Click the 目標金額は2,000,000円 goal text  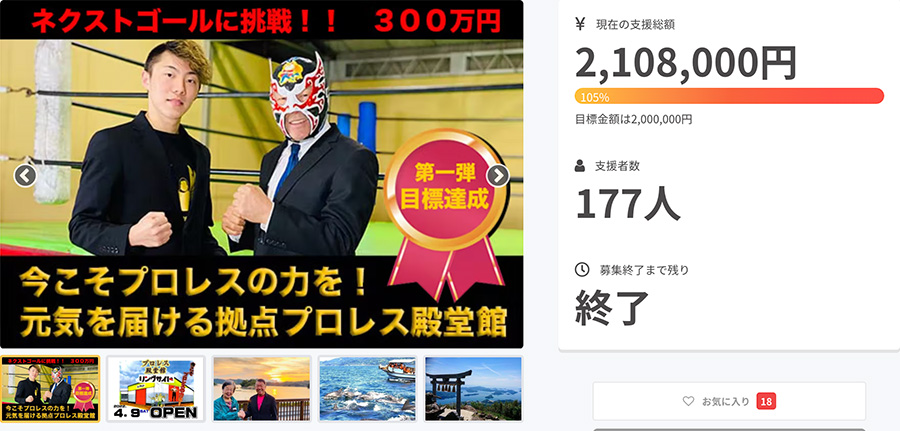[633, 119]
